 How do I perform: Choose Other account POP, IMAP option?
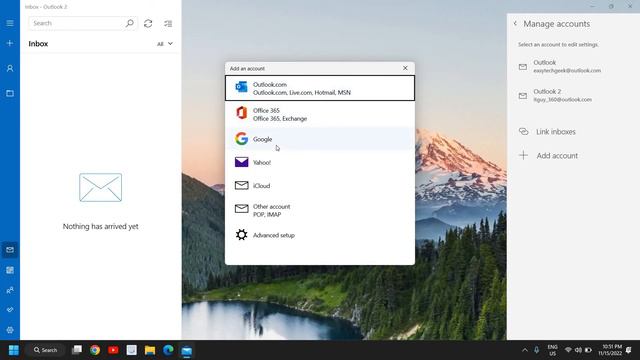point(320,210)
